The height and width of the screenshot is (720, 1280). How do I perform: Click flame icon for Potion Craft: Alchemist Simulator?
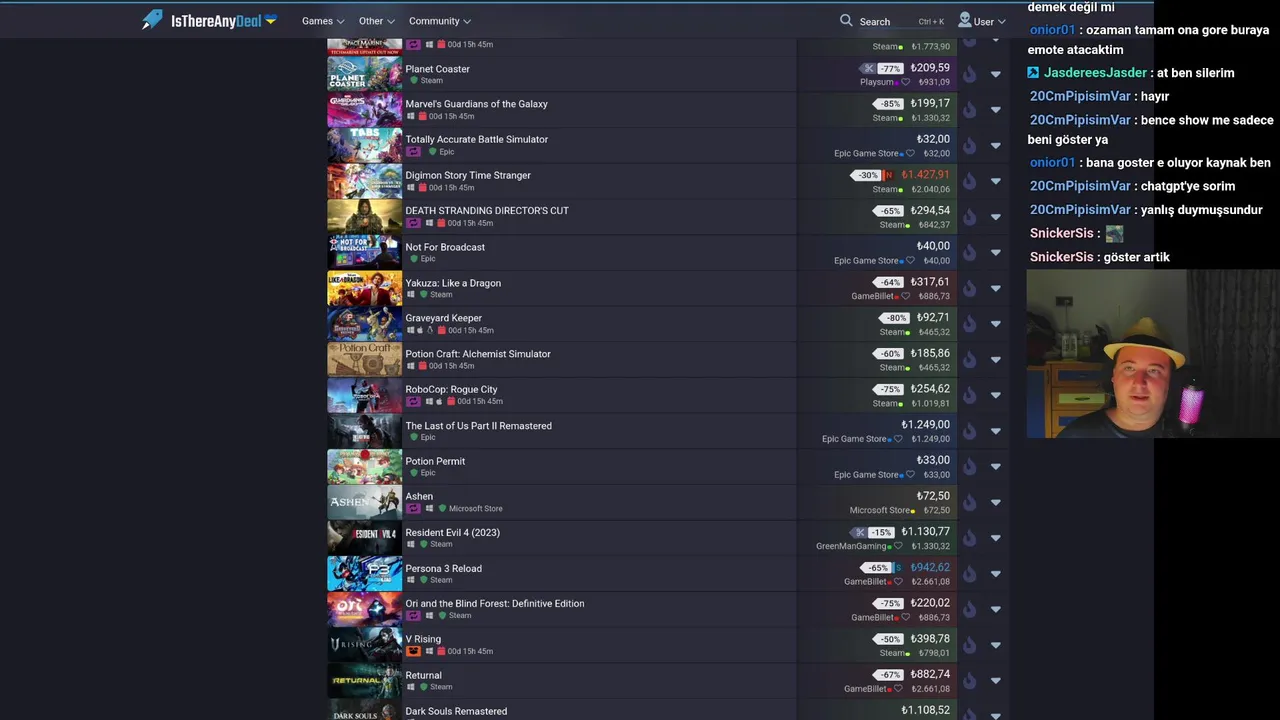coord(969,360)
